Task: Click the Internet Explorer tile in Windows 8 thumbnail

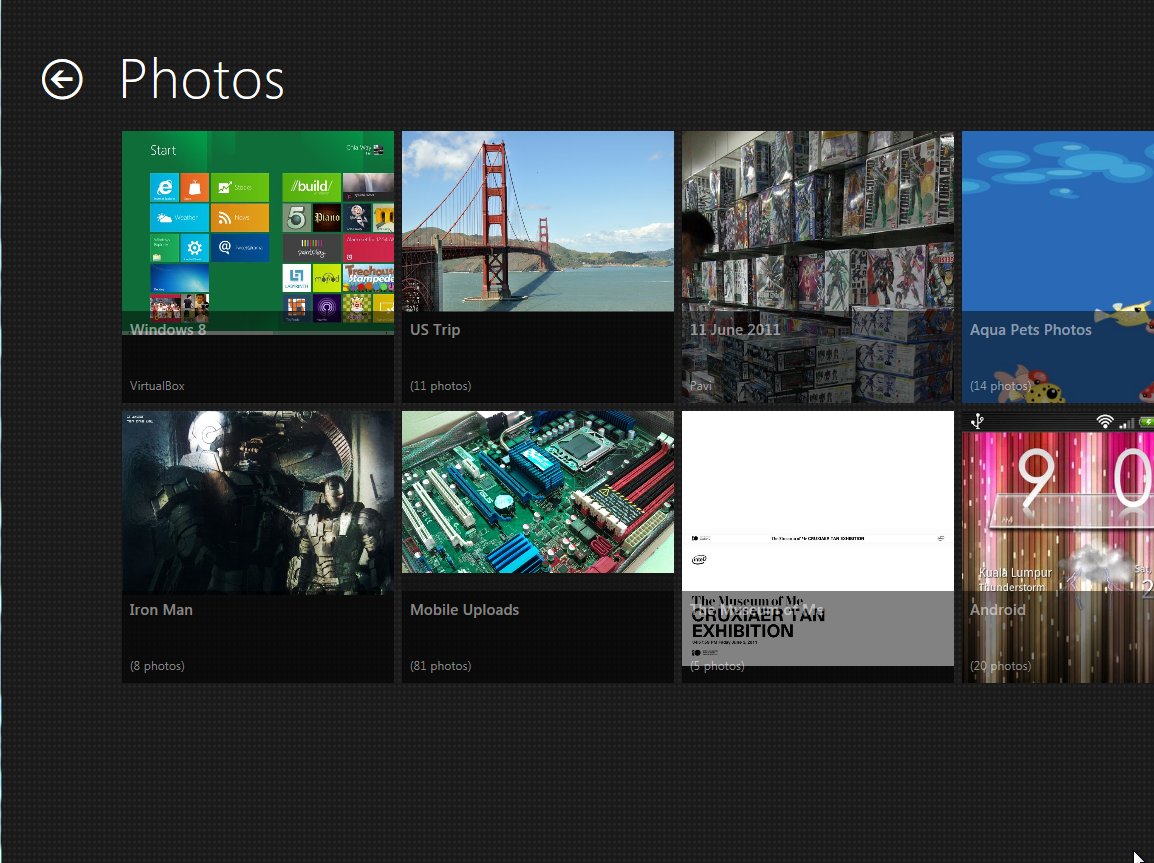Action: pyautogui.click(x=164, y=187)
